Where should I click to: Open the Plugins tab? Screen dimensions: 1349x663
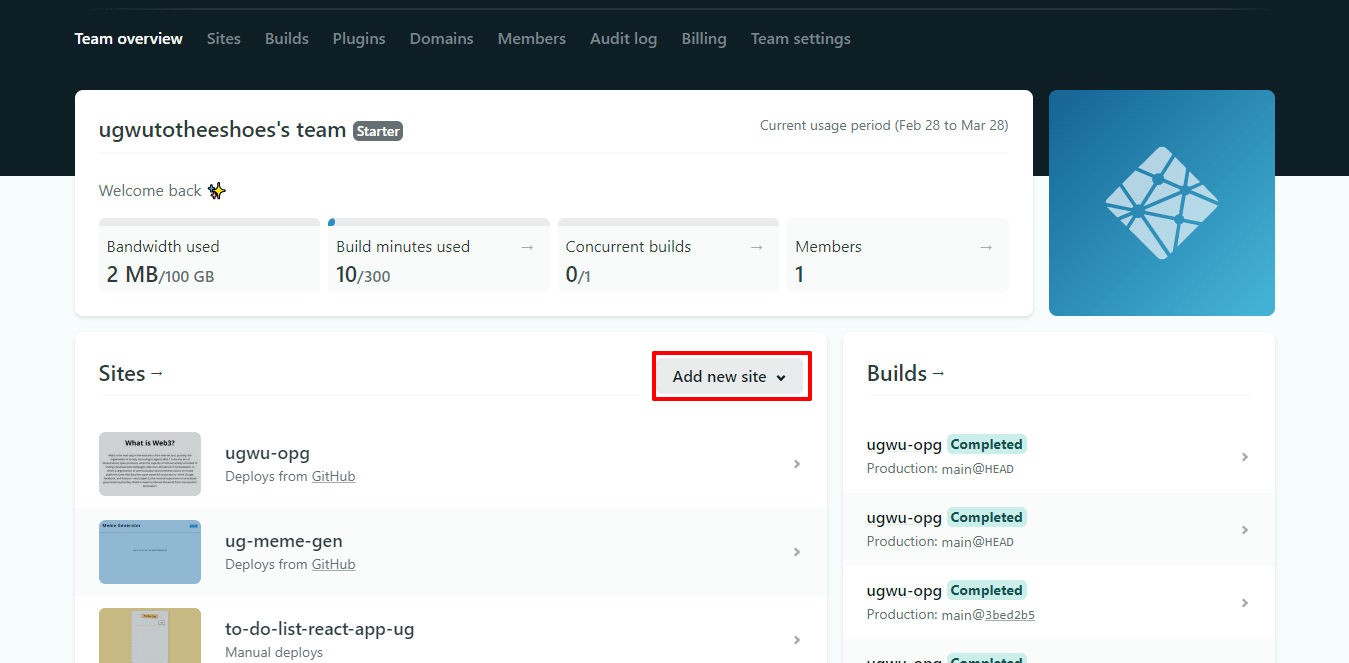(x=359, y=39)
